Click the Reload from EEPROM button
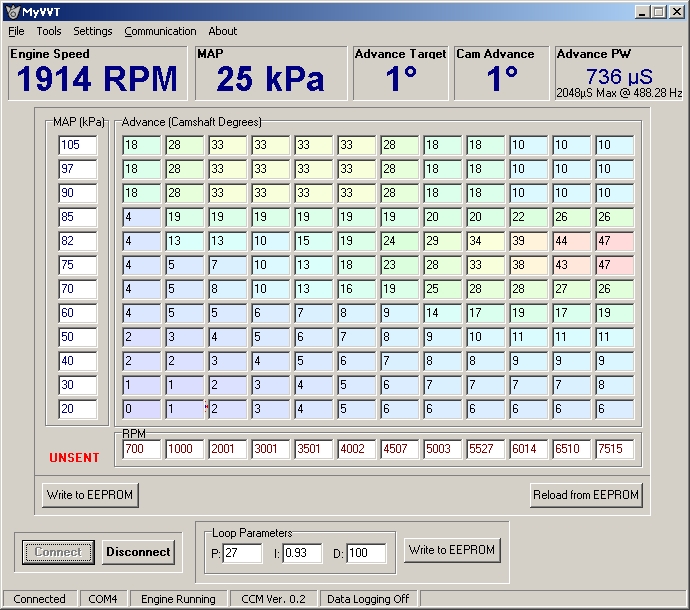This screenshot has height=610, width=690. coord(586,495)
